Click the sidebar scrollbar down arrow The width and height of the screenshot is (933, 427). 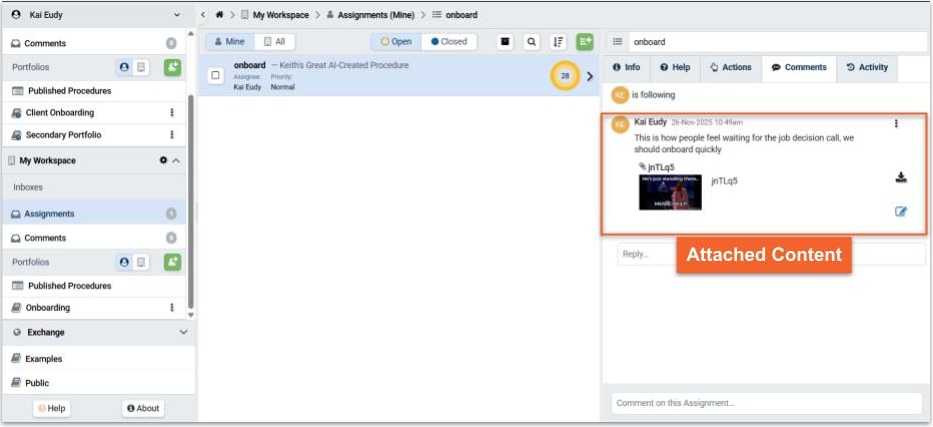click(190, 315)
